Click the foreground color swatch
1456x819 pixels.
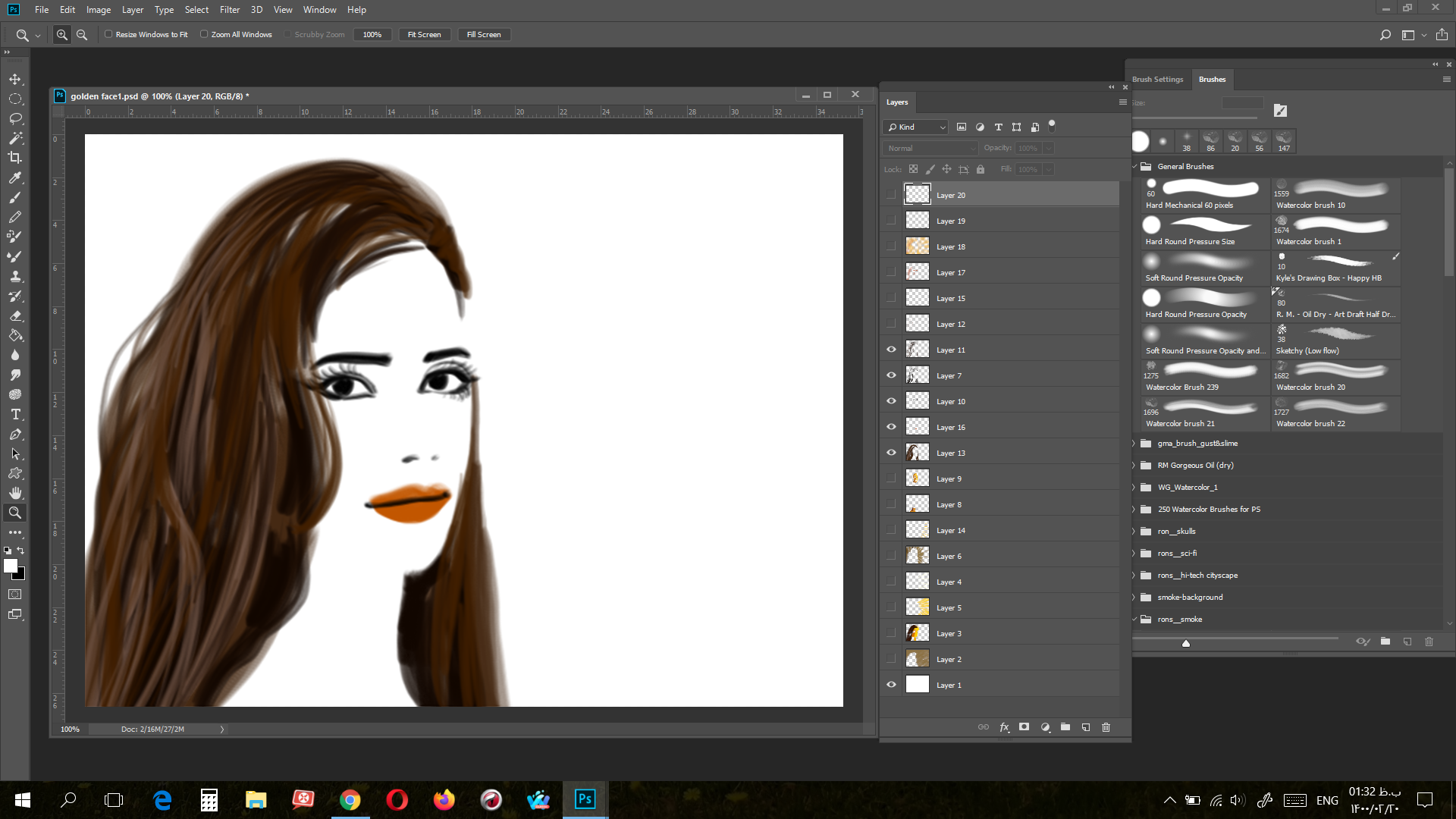(11, 566)
